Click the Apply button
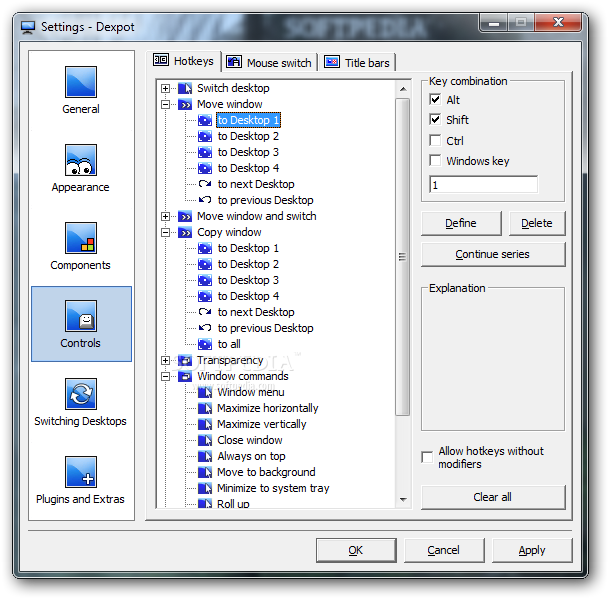 coord(532,550)
